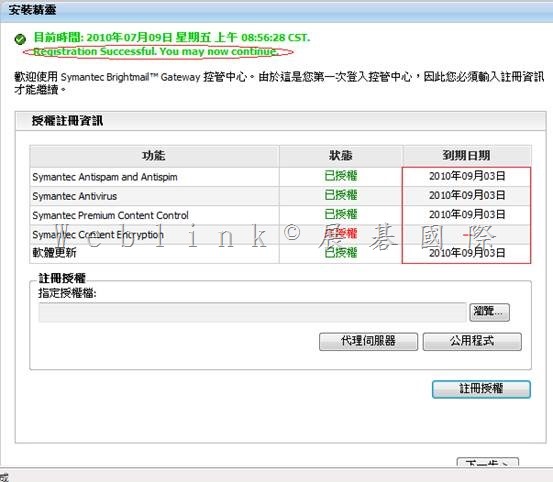The image size is (553, 482).
Task: Click the red status of Content Encryption
Action: click(341, 233)
